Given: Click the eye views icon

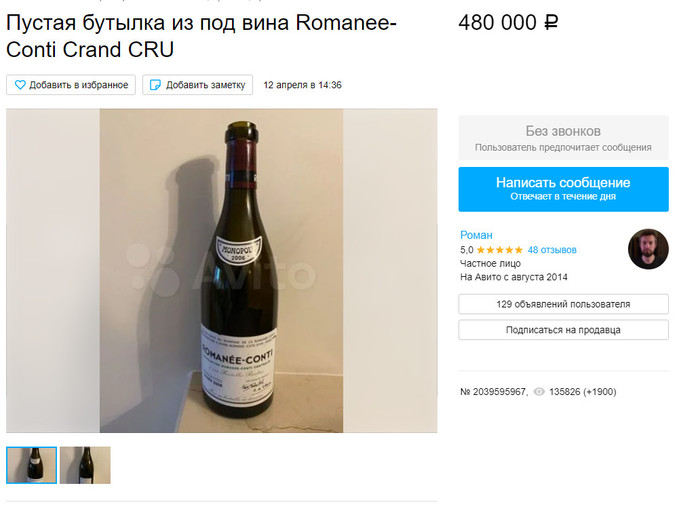Looking at the screenshot, I should pyautogui.click(x=539, y=392).
